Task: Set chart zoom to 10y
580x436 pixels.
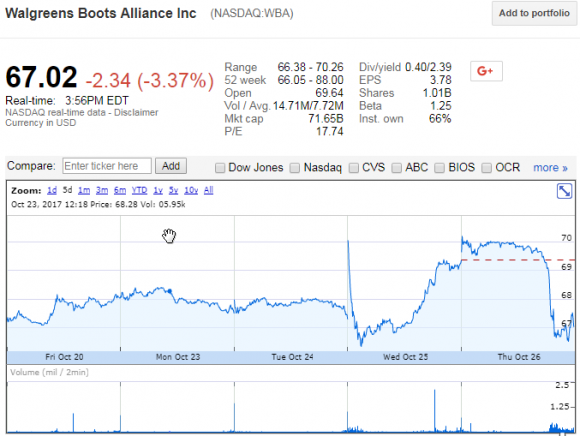Action: pyautogui.click(x=191, y=190)
